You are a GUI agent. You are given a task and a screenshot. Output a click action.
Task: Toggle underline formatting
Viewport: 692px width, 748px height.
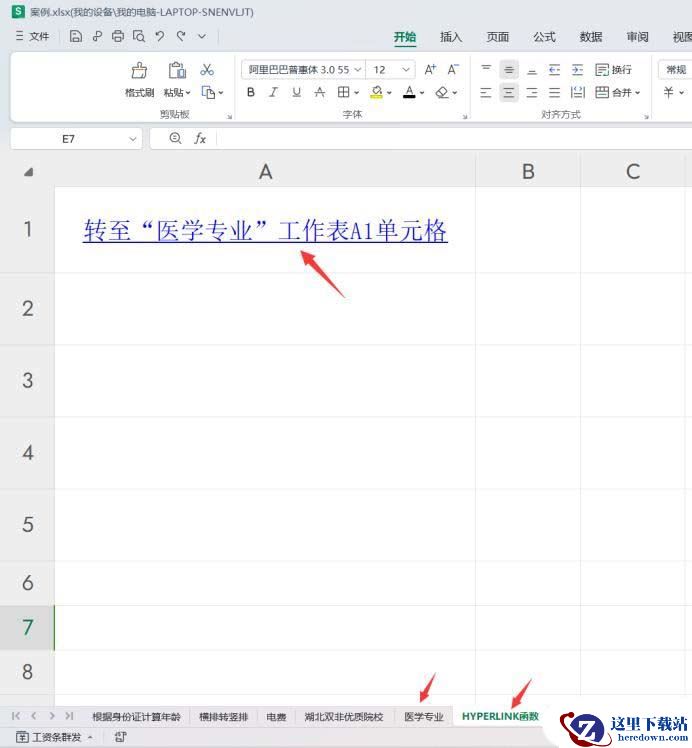click(296, 92)
